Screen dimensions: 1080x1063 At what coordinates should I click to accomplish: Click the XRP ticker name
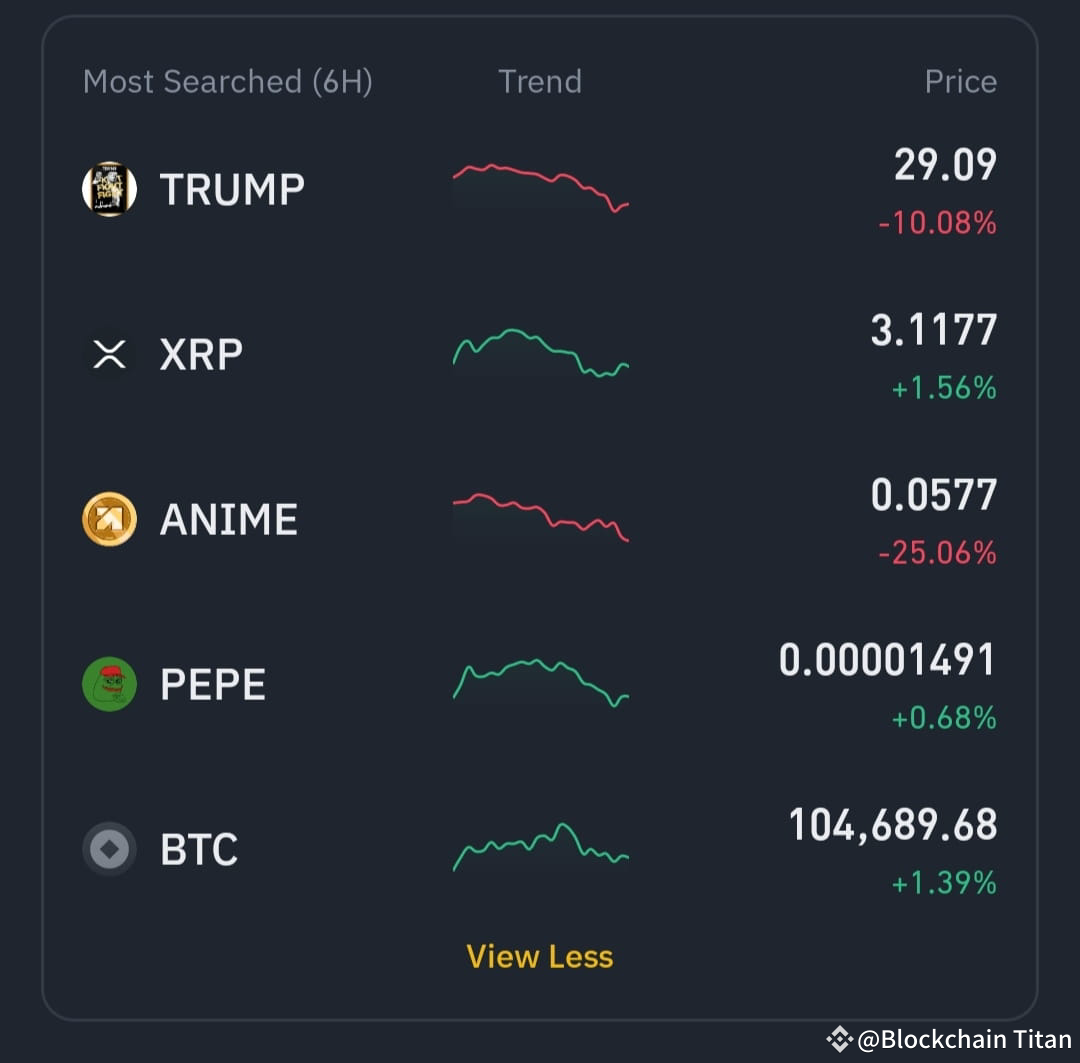pos(200,353)
